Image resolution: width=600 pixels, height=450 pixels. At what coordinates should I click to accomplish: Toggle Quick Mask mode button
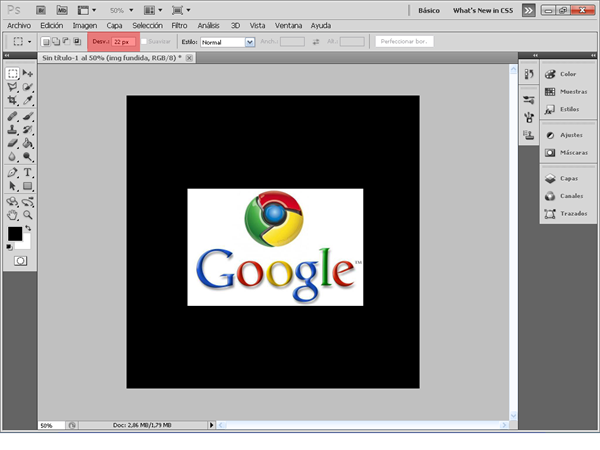20,260
